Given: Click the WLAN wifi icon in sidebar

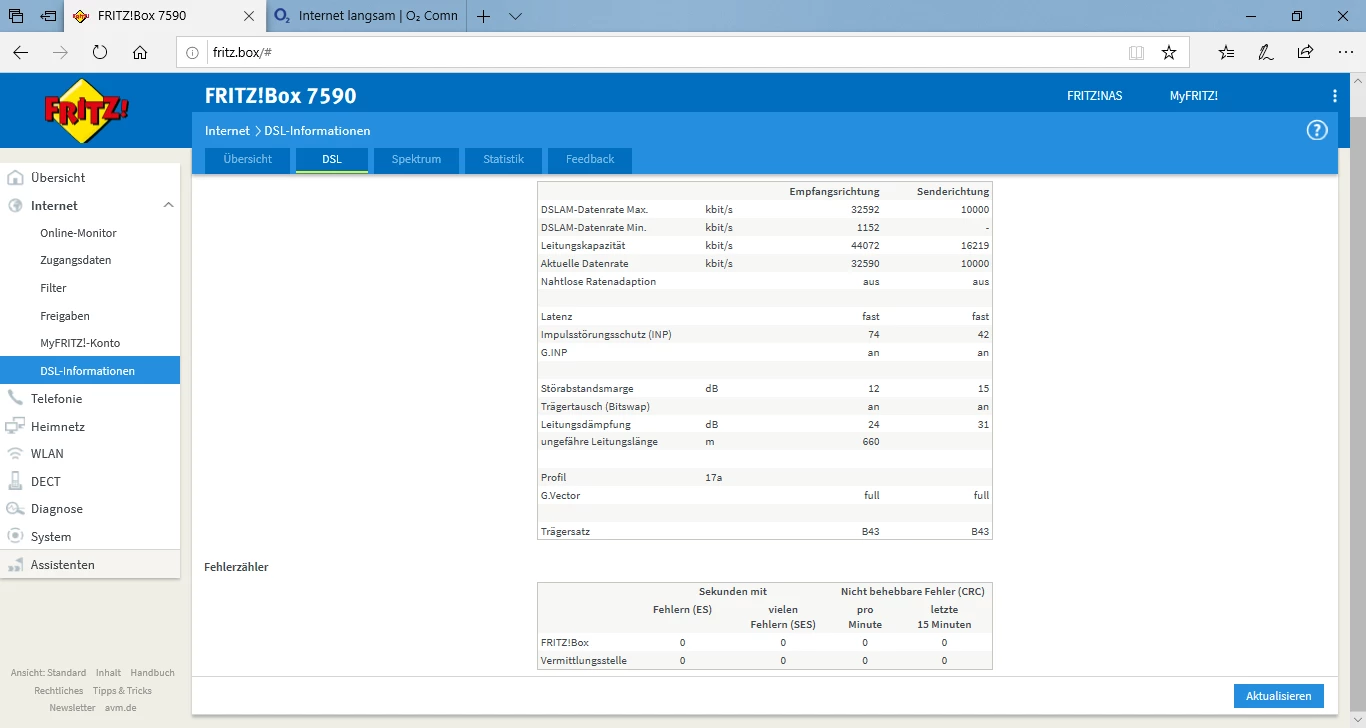Looking at the screenshot, I should pos(15,453).
